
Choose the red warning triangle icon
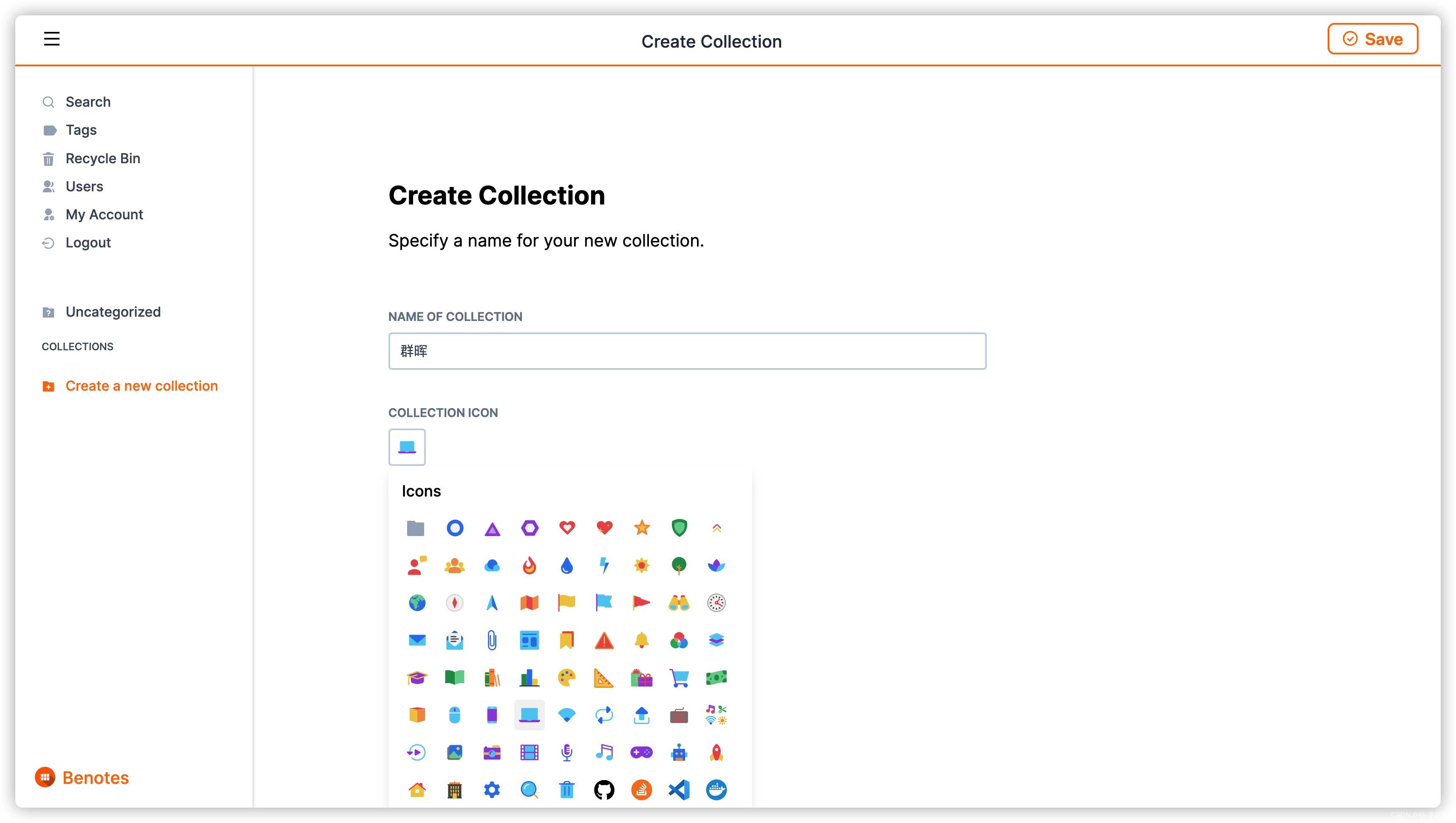point(604,640)
